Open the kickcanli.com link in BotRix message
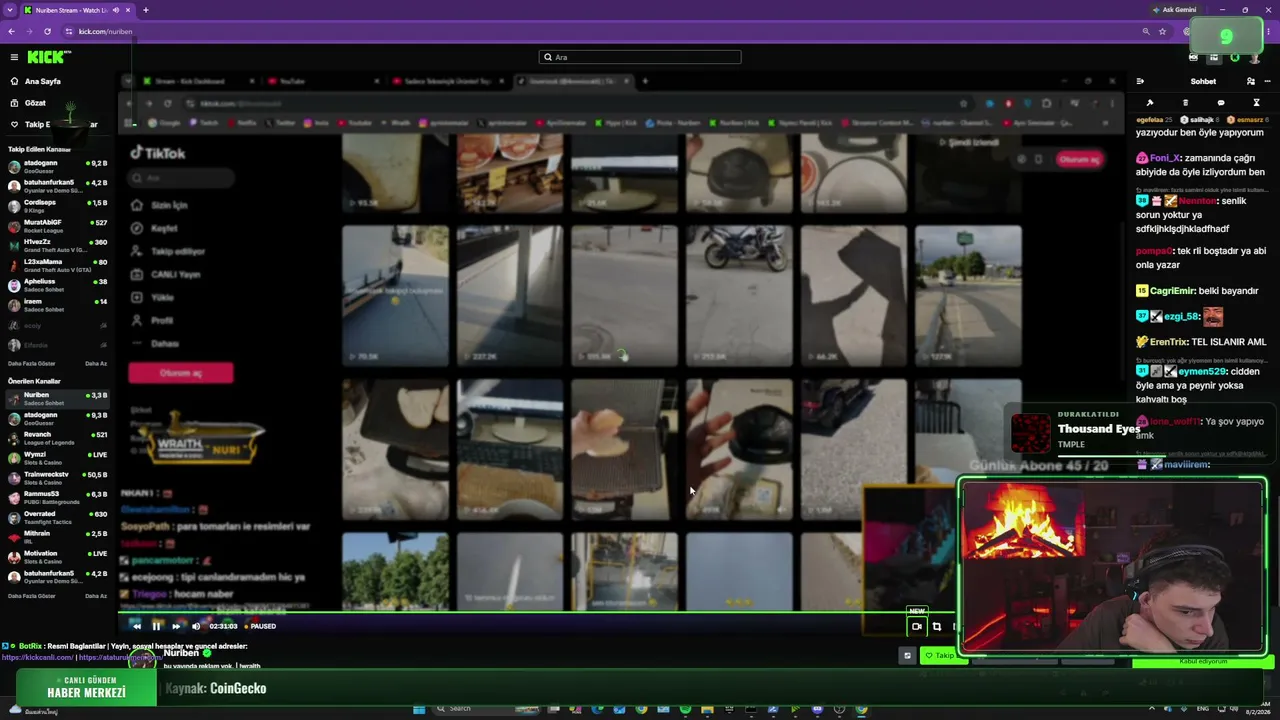1280x720 pixels. coord(37,657)
